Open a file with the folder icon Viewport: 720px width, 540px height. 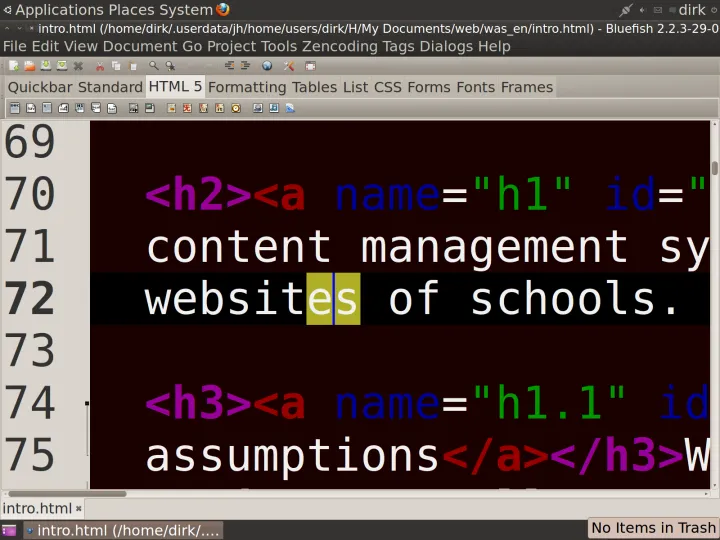click(x=30, y=66)
